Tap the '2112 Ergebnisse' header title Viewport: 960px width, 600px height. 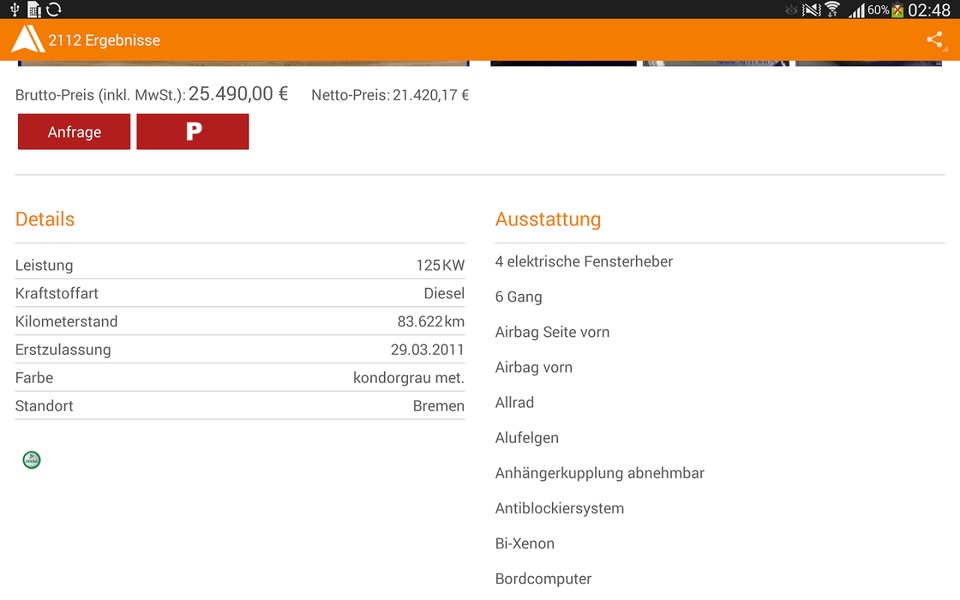coord(104,40)
